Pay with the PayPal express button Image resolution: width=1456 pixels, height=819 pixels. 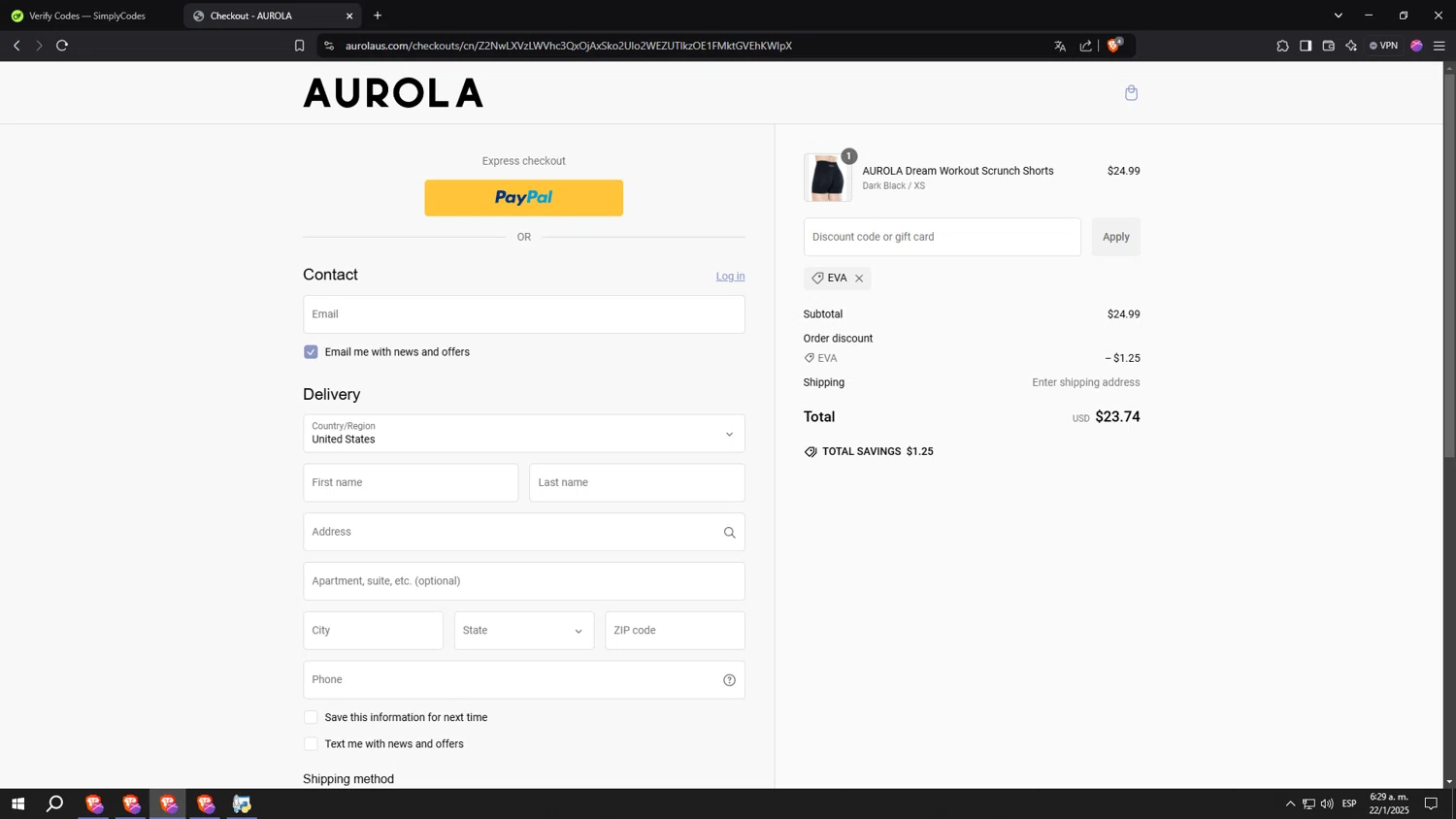pos(524,198)
